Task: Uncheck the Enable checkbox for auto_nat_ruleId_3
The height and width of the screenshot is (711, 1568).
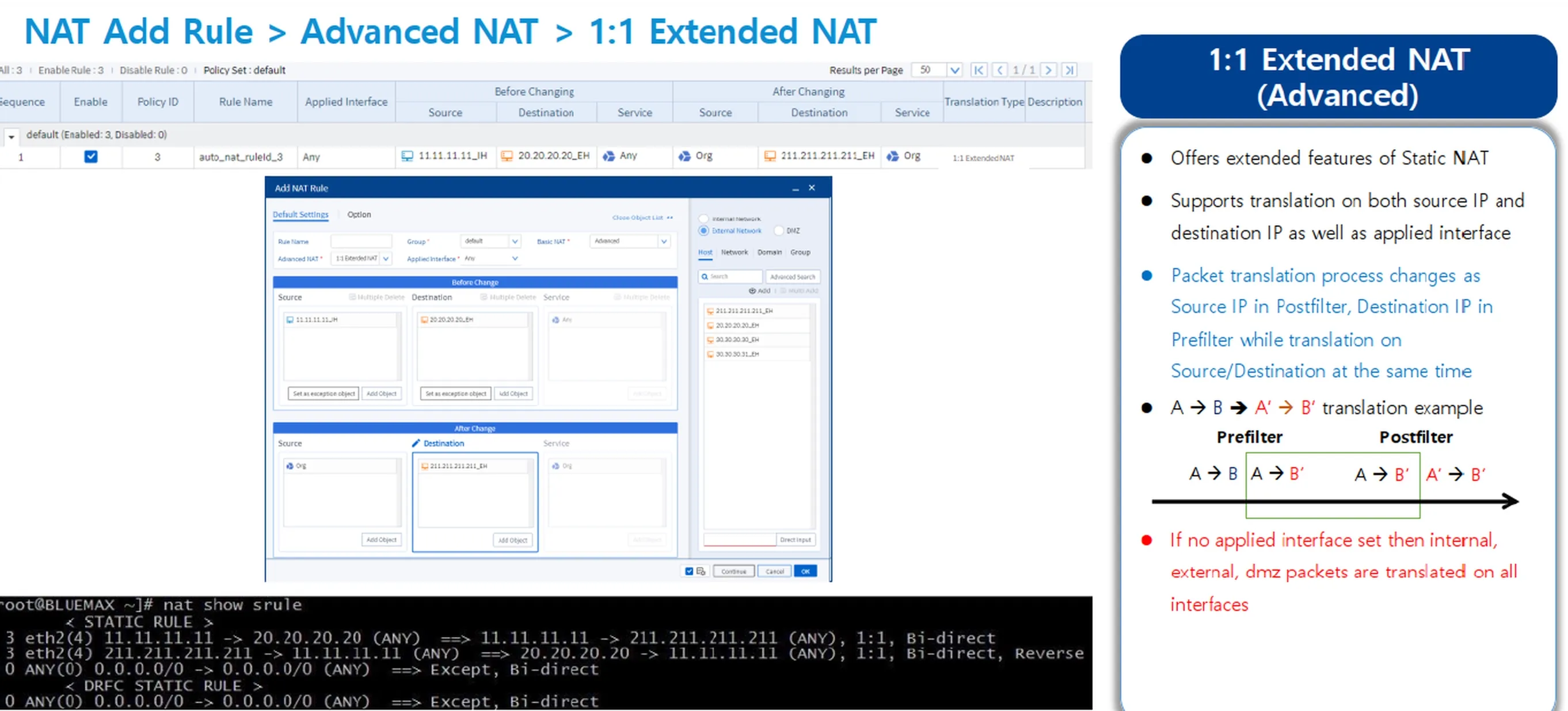Action: [x=91, y=157]
